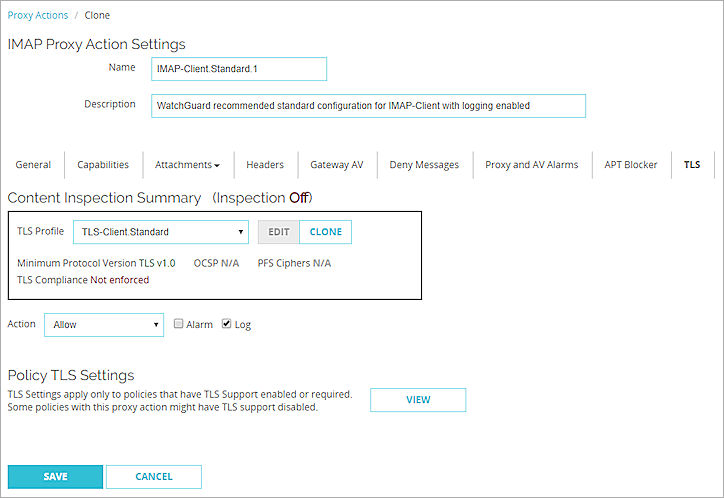This screenshot has height=498, width=724.
Task: Select the TLS tab
Action: [692, 165]
